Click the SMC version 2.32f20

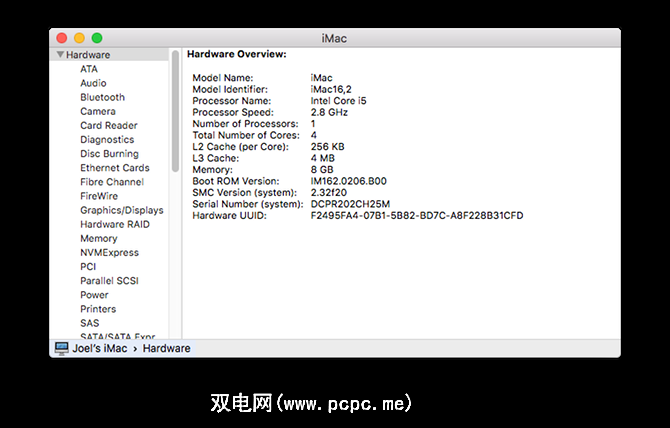[329, 192]
